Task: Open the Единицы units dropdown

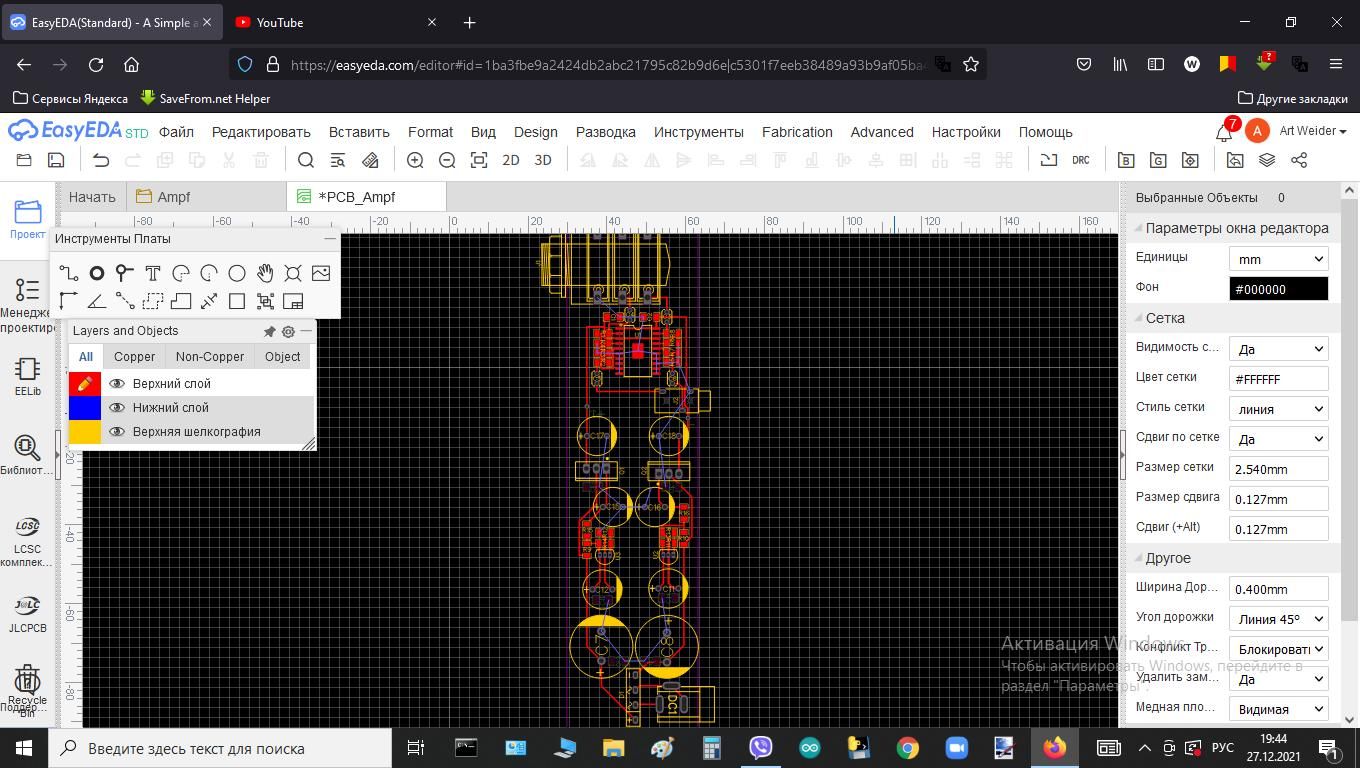Action: (1278, 259)
